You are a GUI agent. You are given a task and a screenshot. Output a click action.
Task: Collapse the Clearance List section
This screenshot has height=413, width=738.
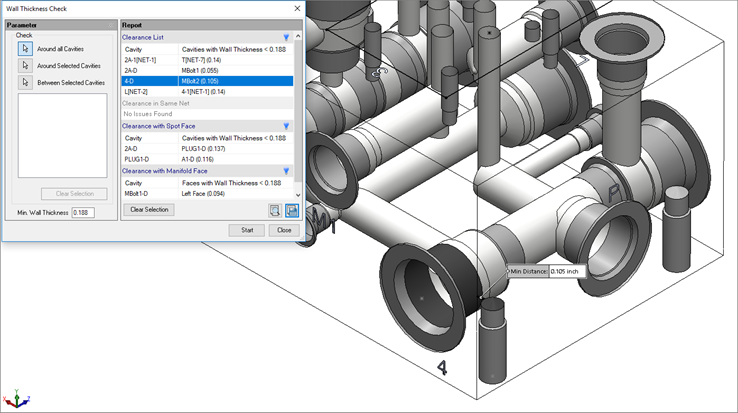(x=286, y=37)
